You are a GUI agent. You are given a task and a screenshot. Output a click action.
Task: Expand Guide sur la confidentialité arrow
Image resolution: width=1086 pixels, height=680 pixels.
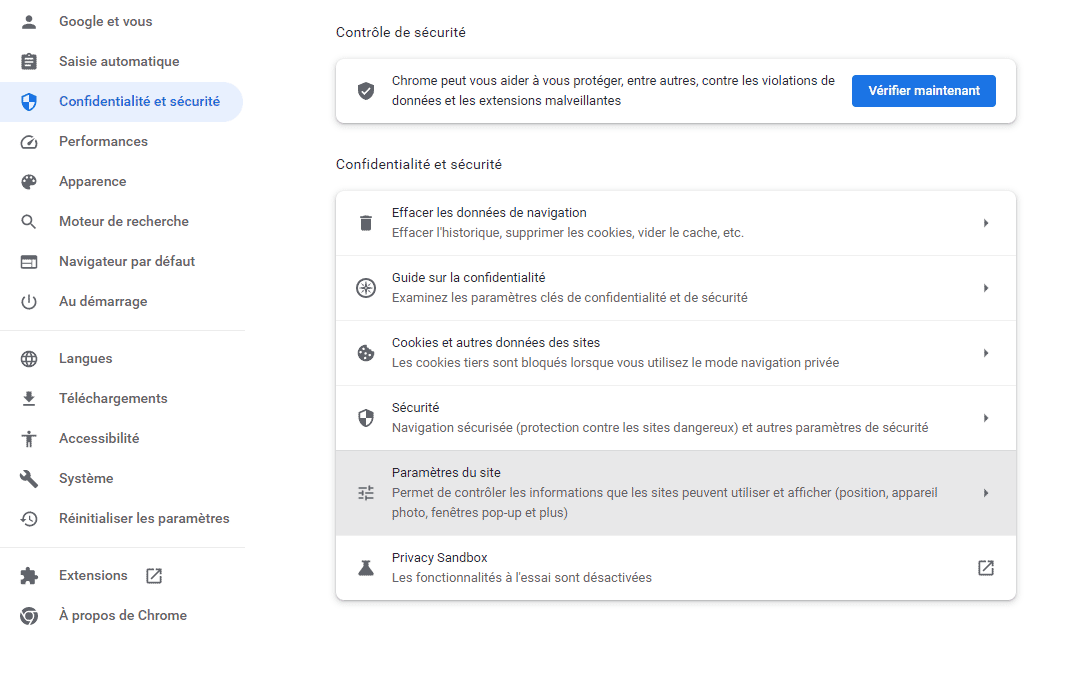(985, 288)
